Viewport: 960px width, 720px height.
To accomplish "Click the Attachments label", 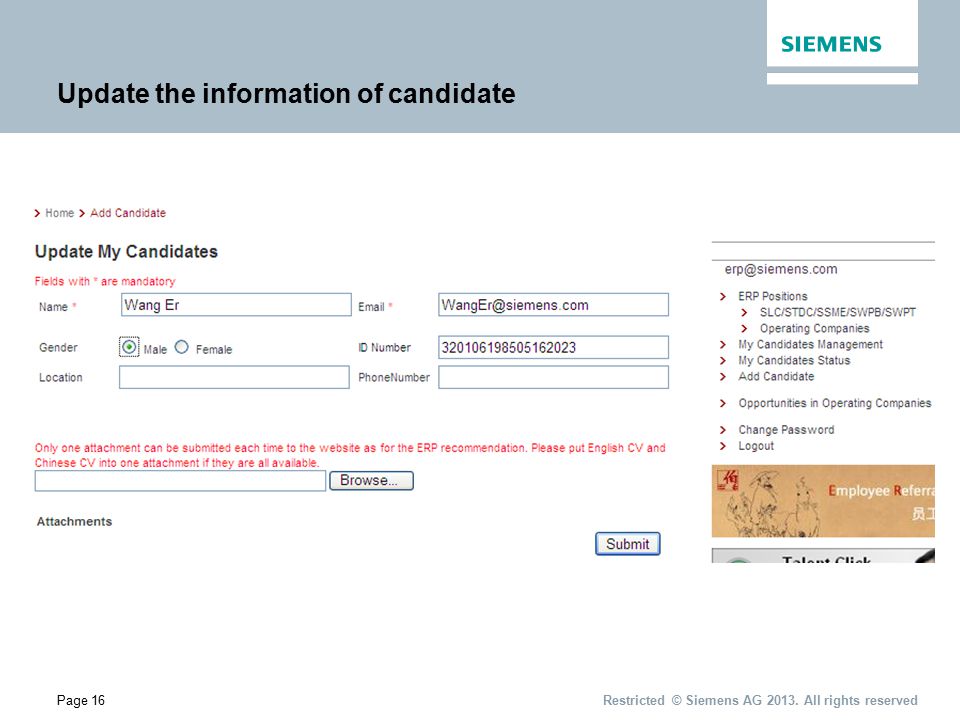I will coord(74,522).
